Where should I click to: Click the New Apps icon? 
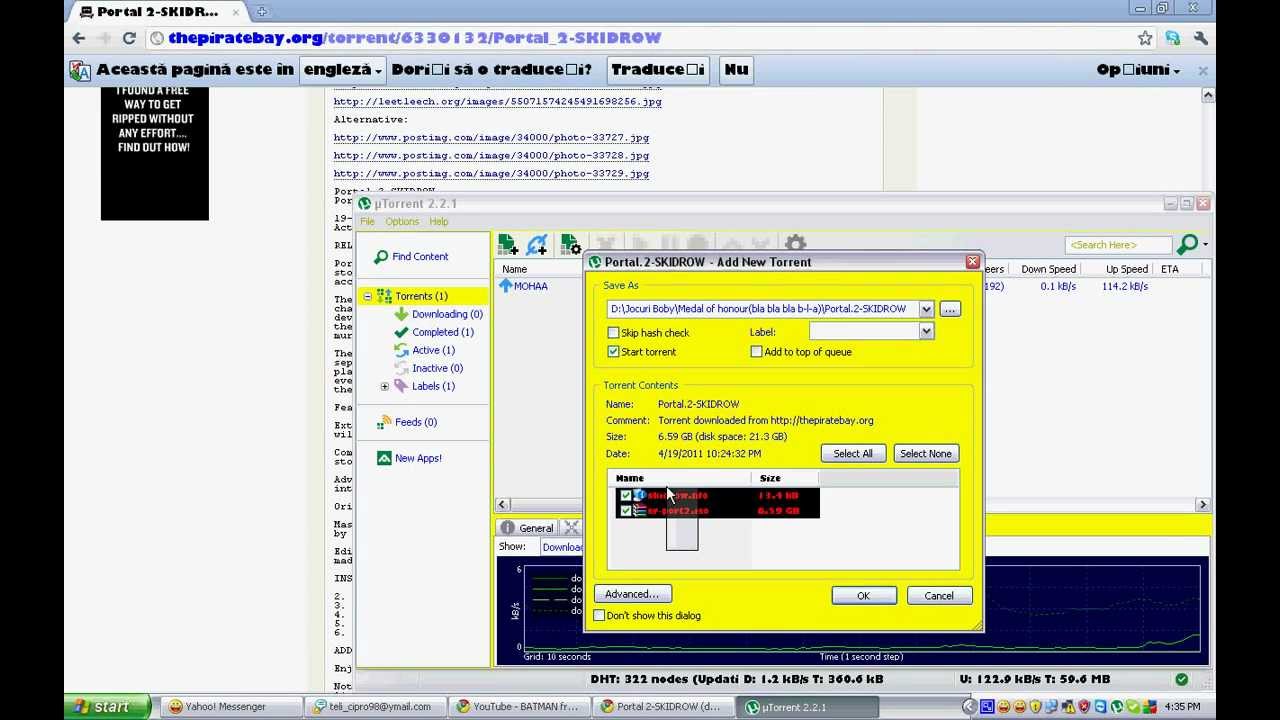384,458
